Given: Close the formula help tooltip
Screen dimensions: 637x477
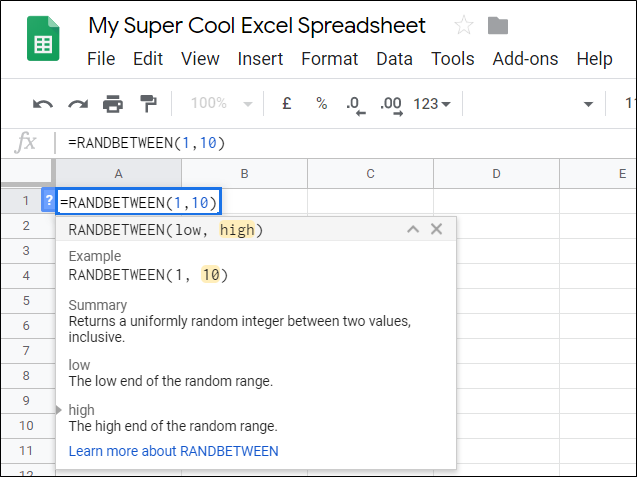Looking at the screenshot, I should pyautogui.click(x=436, y=230).
